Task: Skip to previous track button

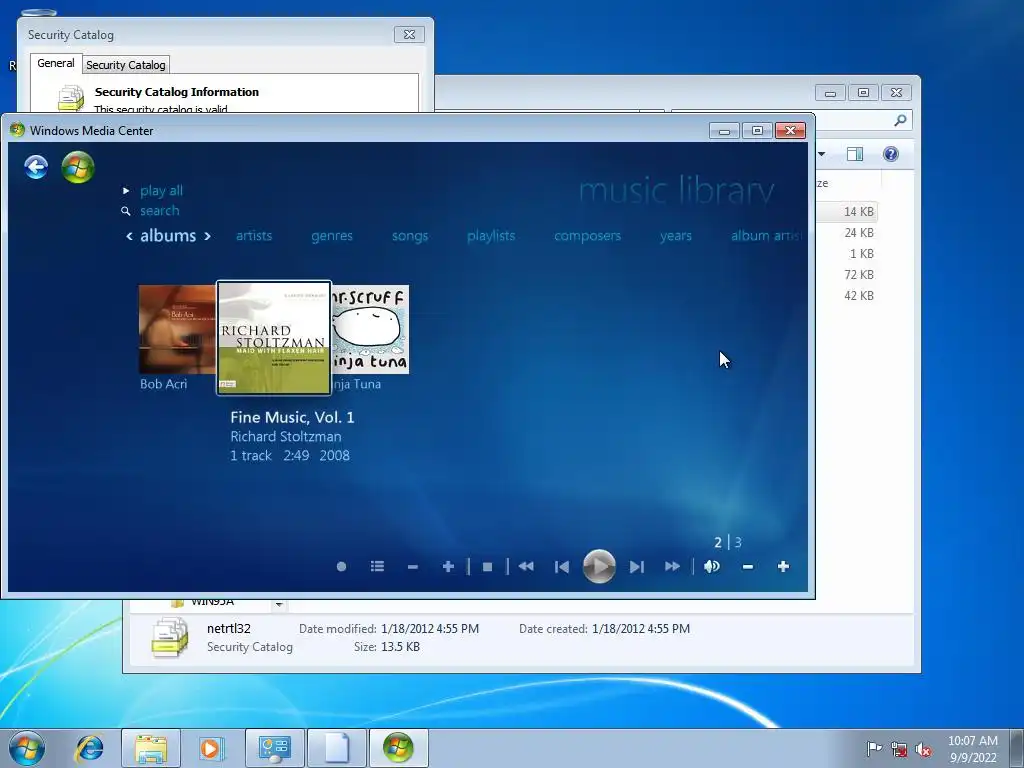Action: [562, 567]
